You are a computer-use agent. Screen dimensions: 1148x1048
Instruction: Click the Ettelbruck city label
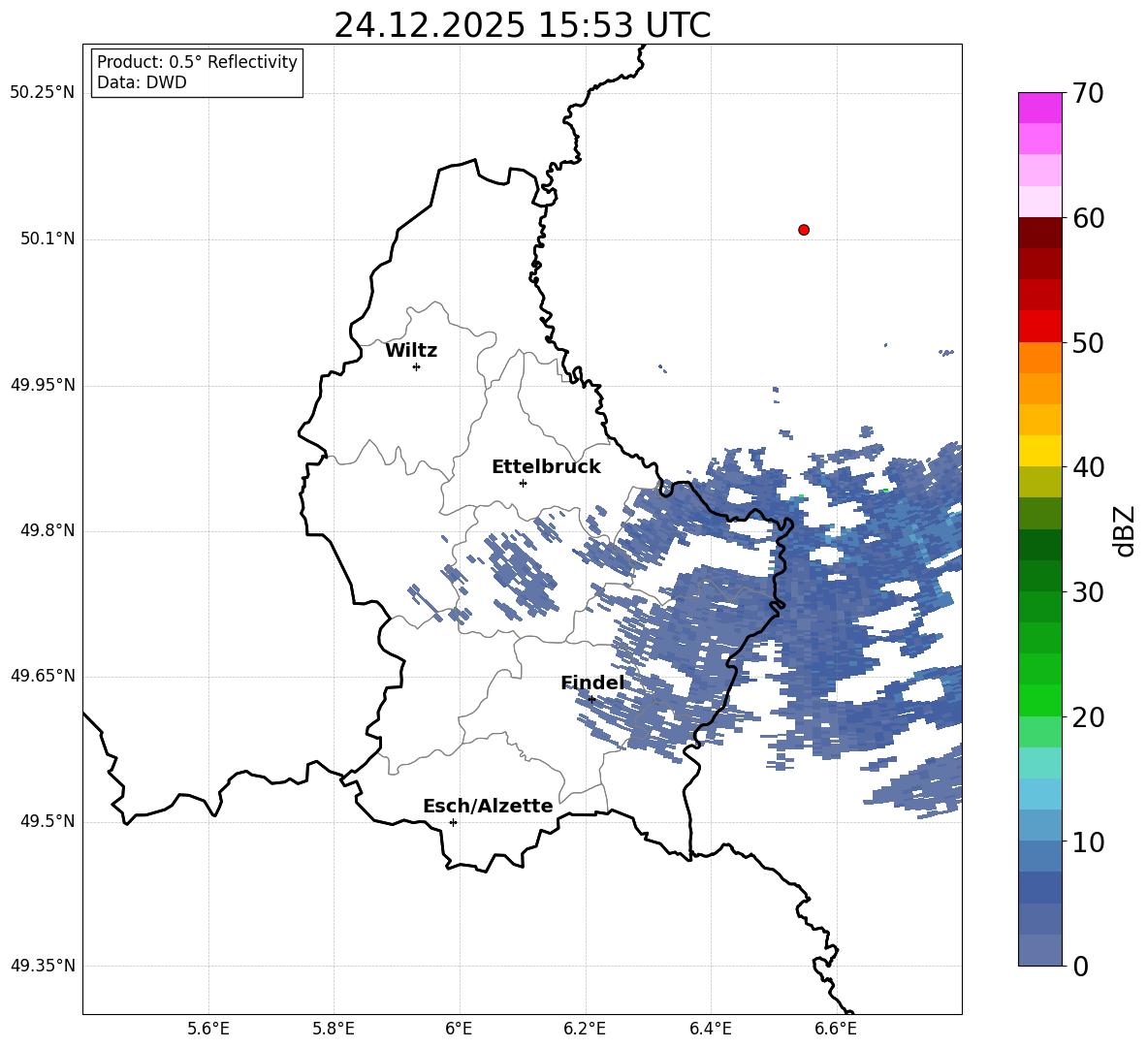tap(546, 467)
